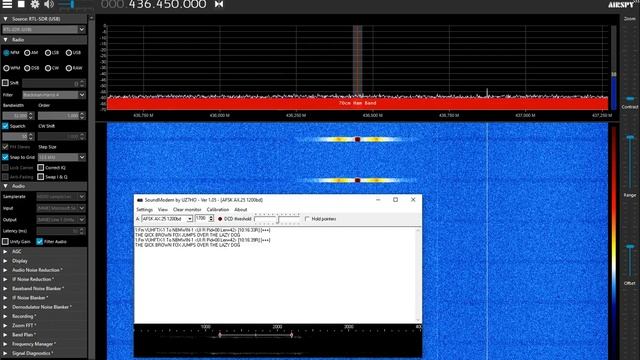This screenshot has width=640, height=360.
Task: Expand the Band Plan panel
Action: pos(5,335)
